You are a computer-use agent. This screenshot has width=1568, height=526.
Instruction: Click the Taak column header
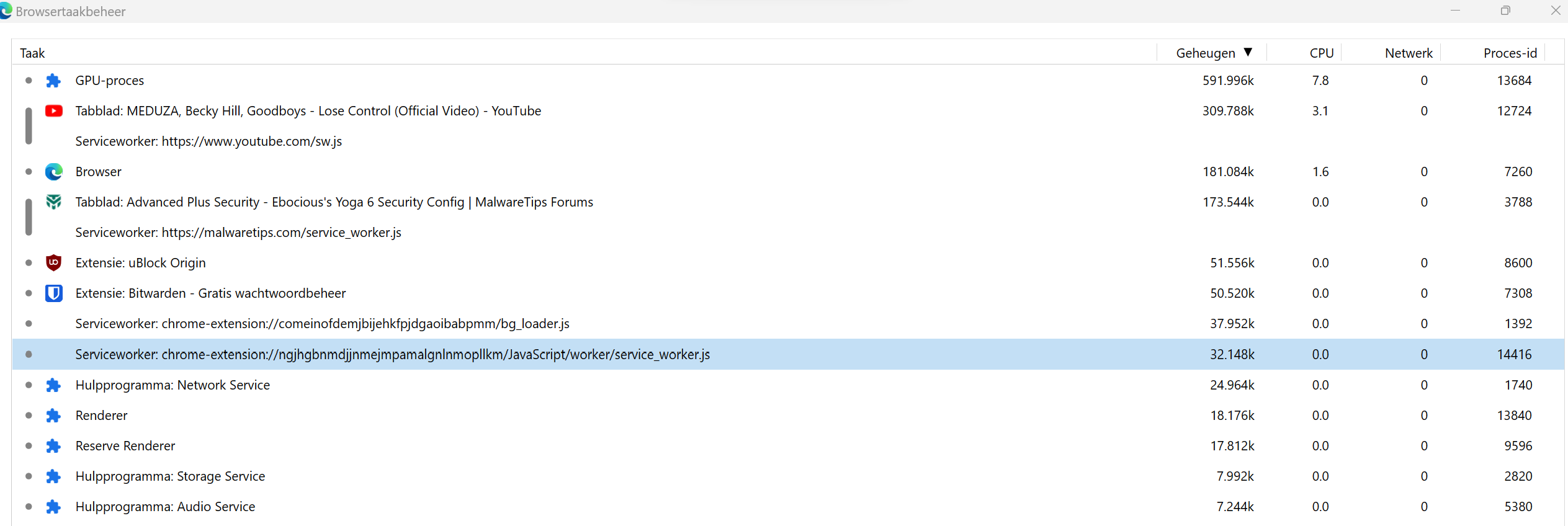(x=33, y=53)
